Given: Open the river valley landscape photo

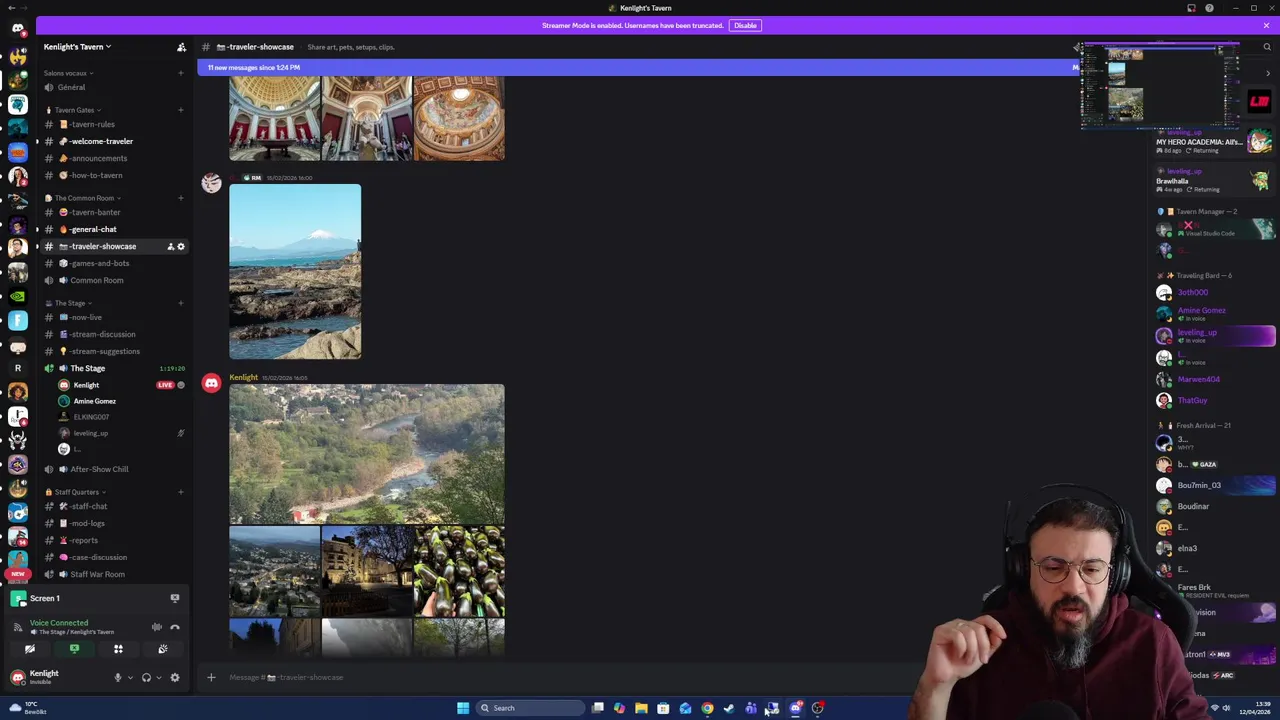Looking at the screenshot, I should 367,454.
